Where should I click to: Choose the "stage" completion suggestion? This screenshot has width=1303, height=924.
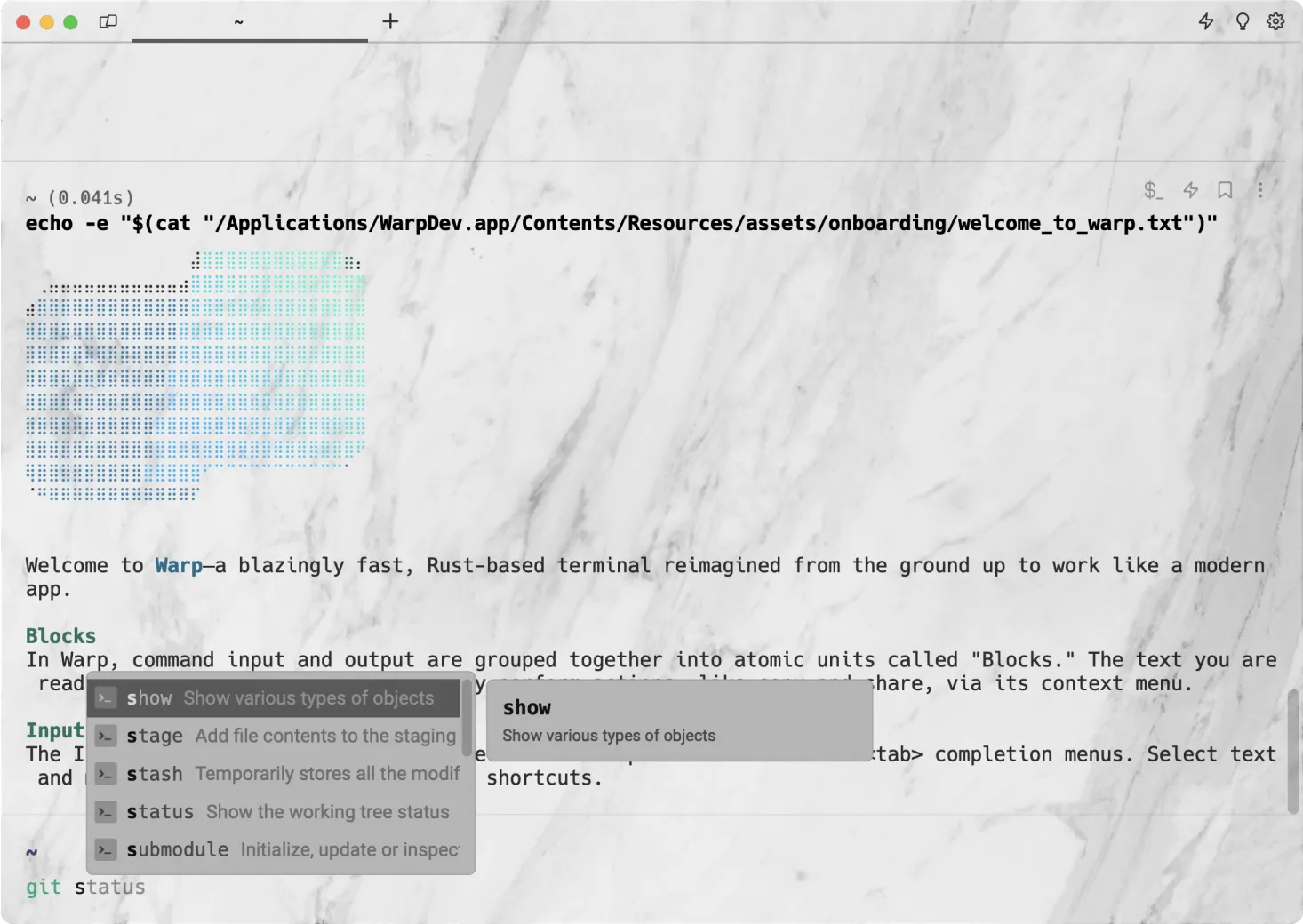(154, 736)
